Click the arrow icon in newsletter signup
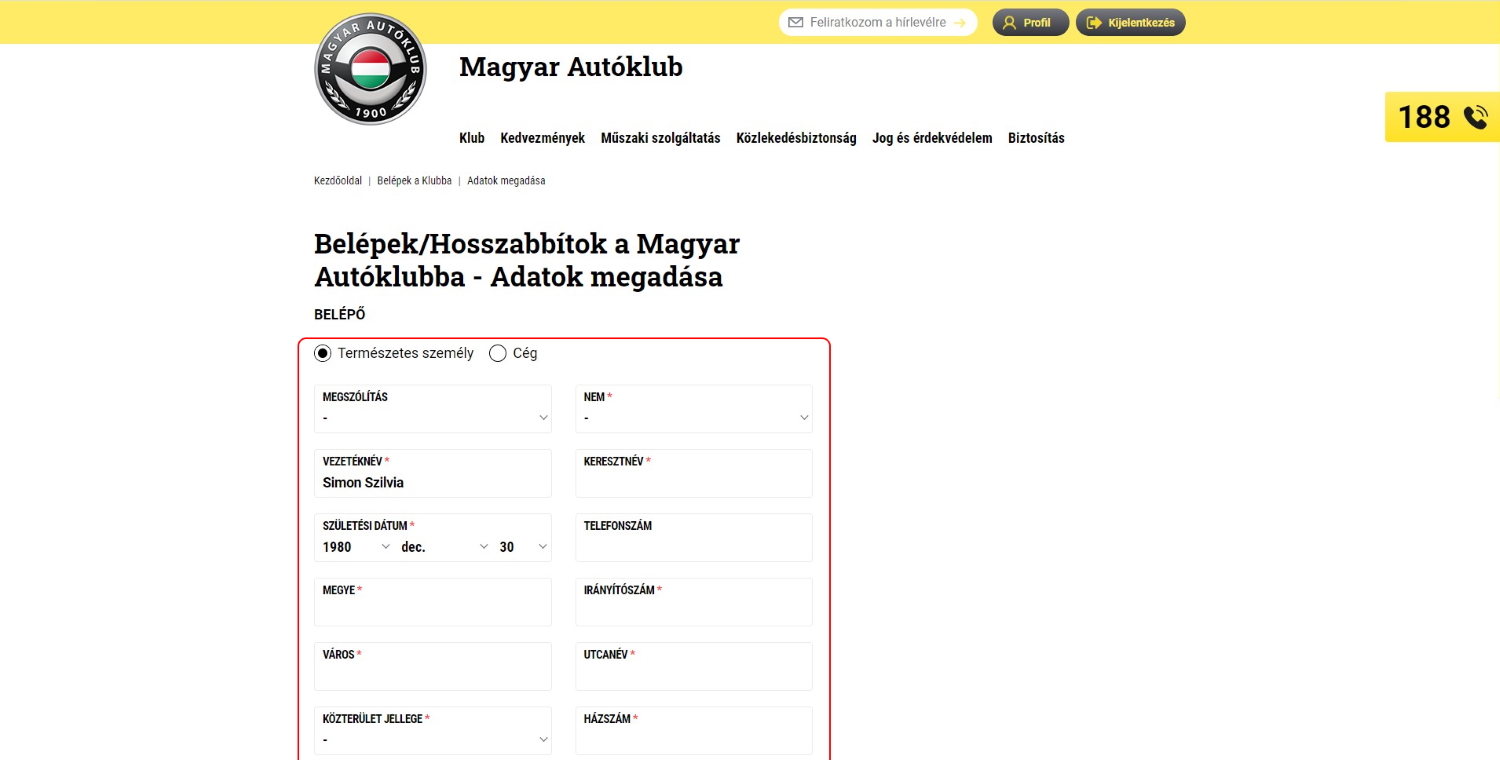The width and height of the screenshot is (1500, 760). coord(959,22)
